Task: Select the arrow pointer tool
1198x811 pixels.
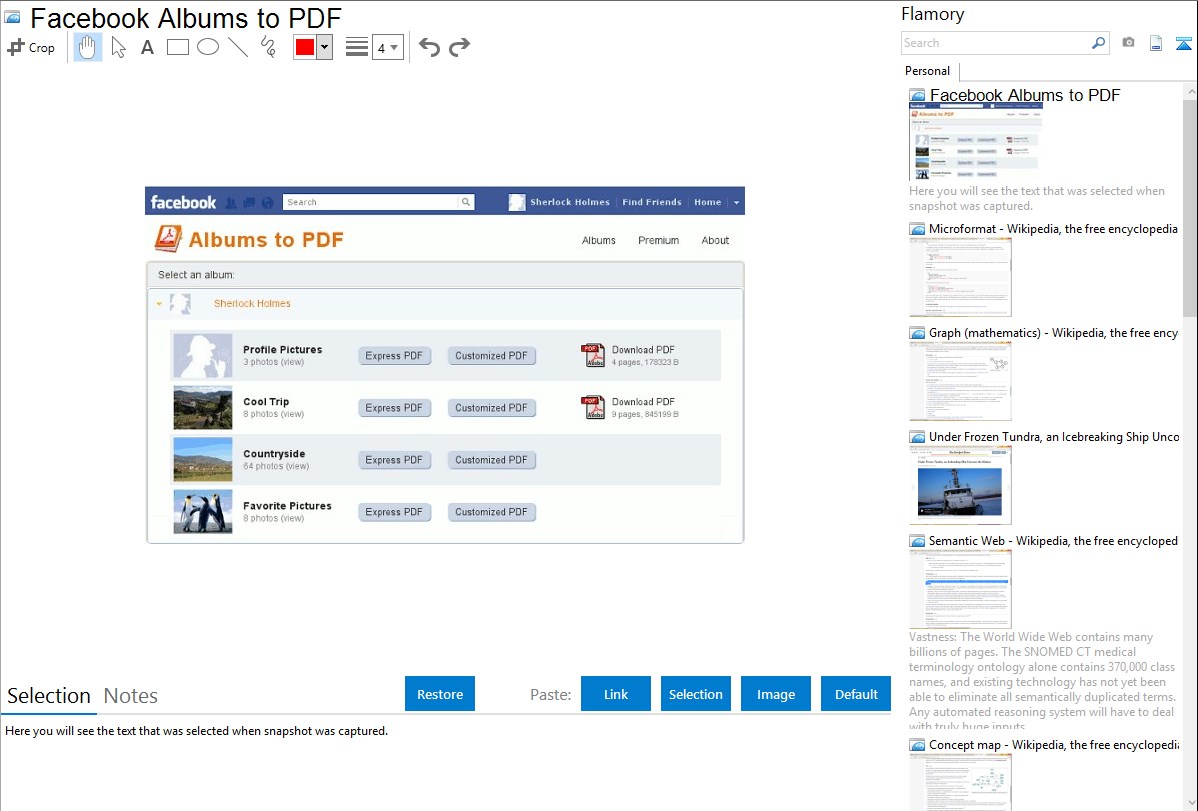Action: (x=118, y=47)
